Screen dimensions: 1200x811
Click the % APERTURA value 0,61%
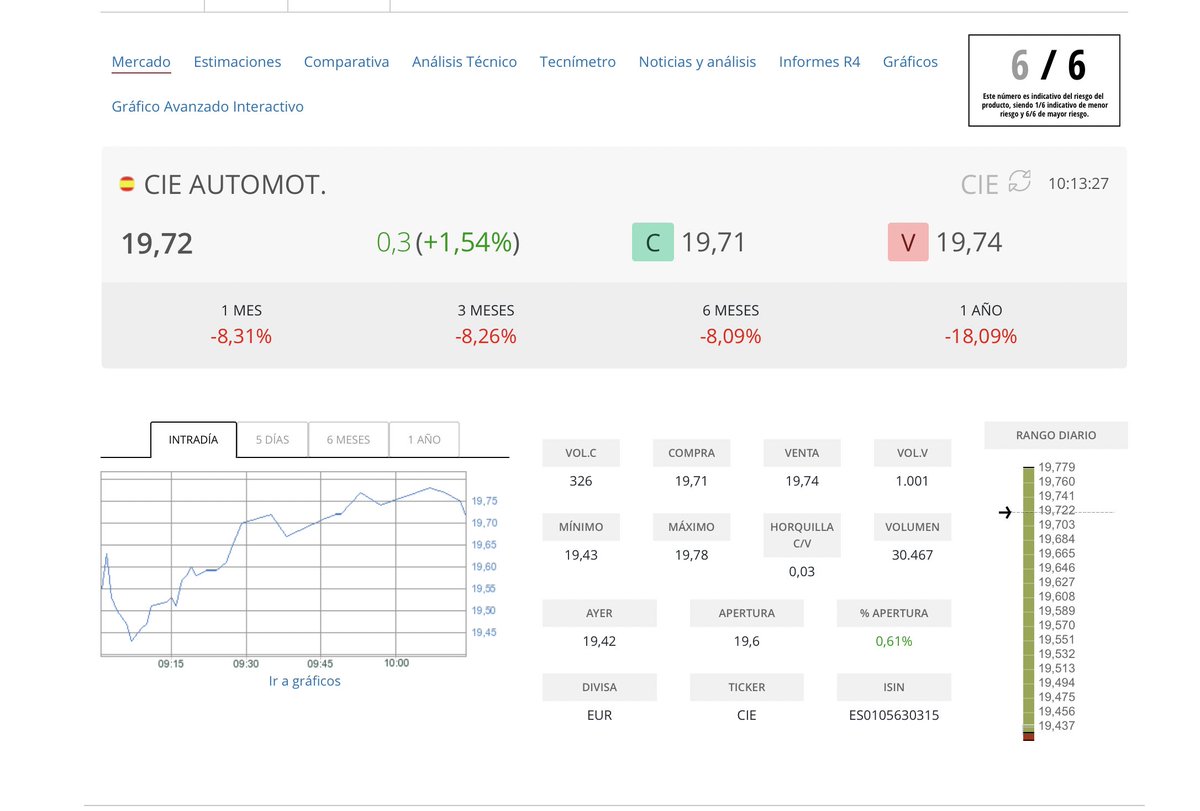(x=894, y=641)
